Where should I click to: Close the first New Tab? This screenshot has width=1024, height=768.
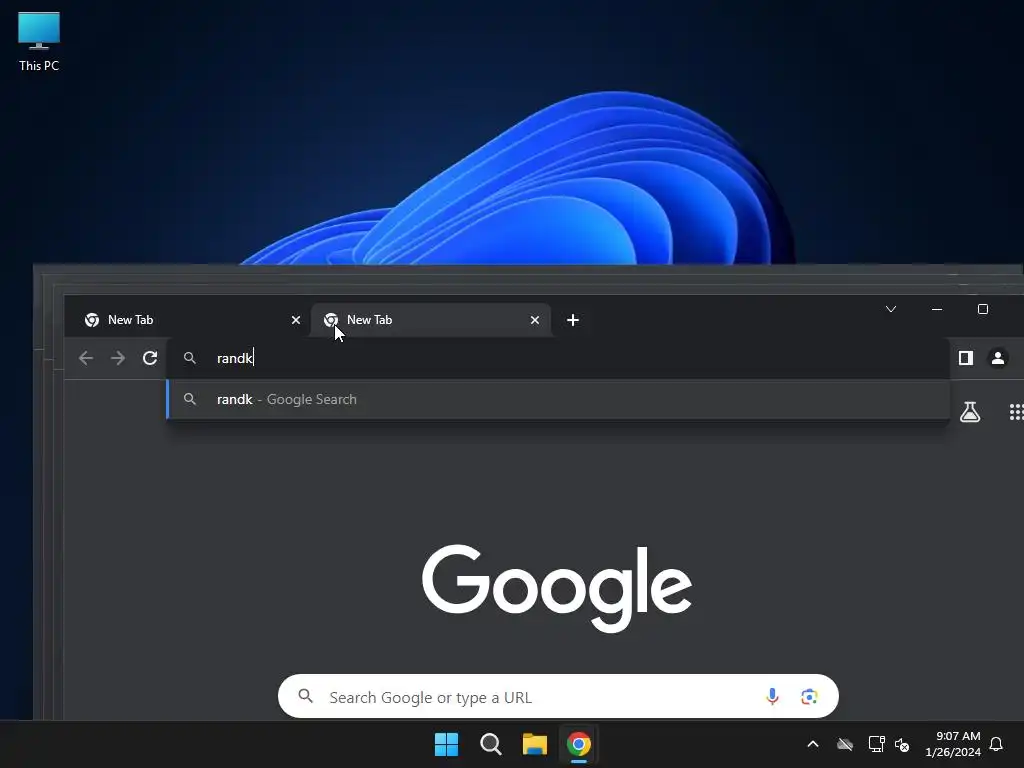click(296, 320)
